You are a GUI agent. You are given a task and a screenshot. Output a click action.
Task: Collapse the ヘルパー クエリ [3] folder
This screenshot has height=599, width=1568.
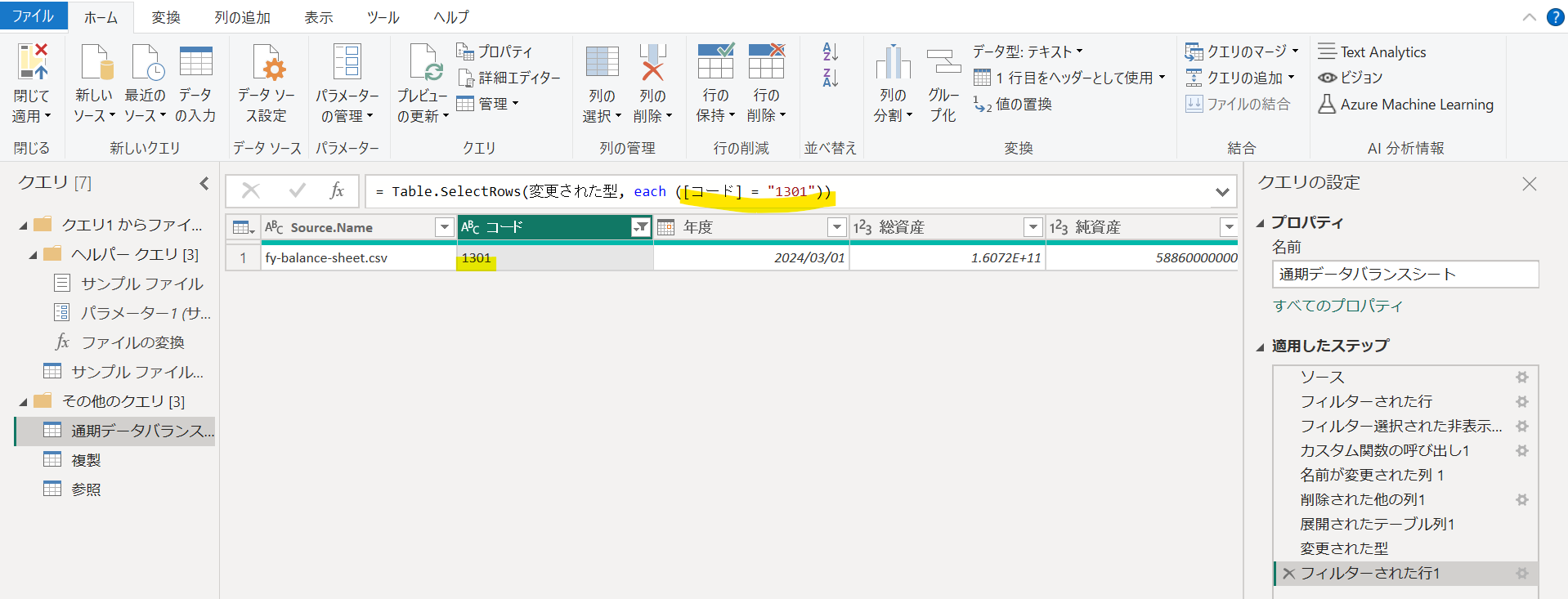33,254
